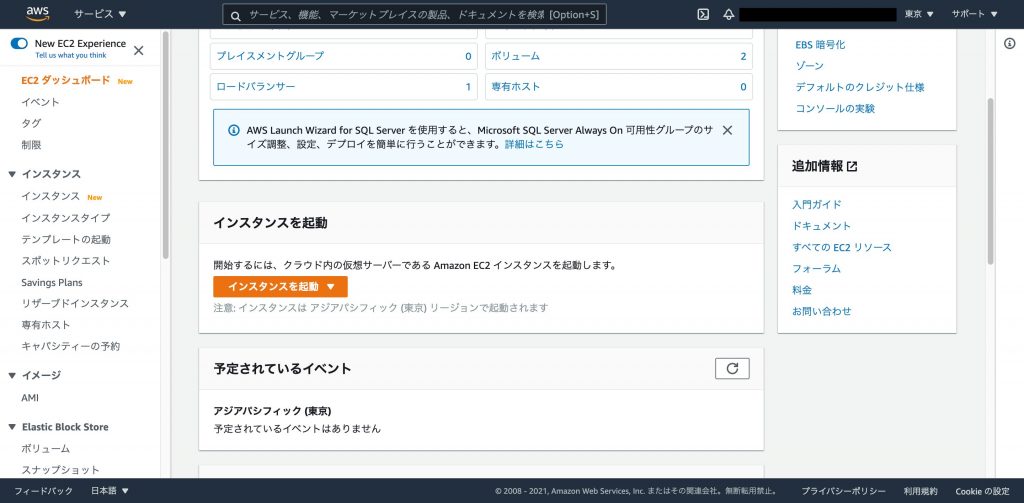
Task: Click フィードバック in the footer
Action: pos(44,491)
